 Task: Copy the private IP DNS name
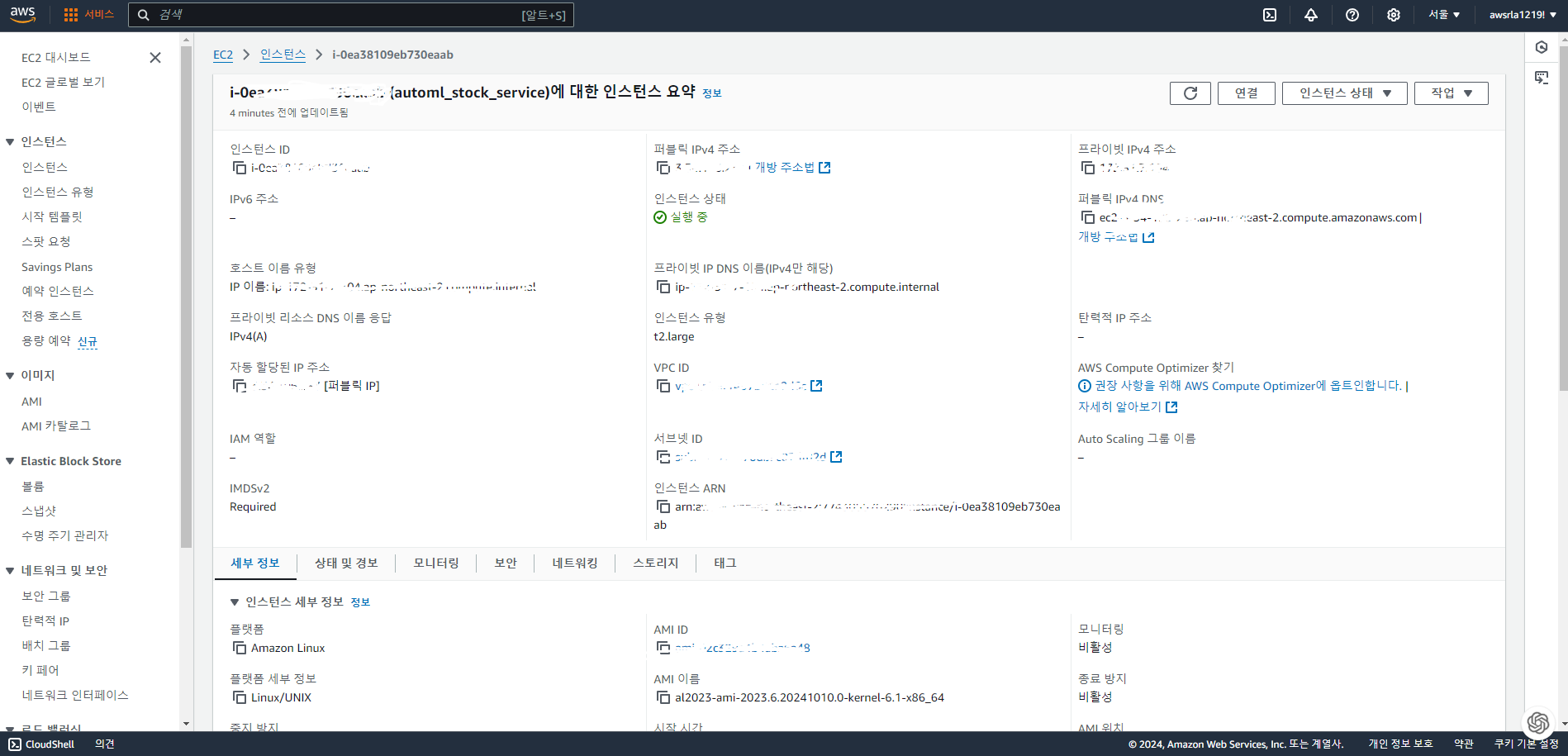pos(663,287)
